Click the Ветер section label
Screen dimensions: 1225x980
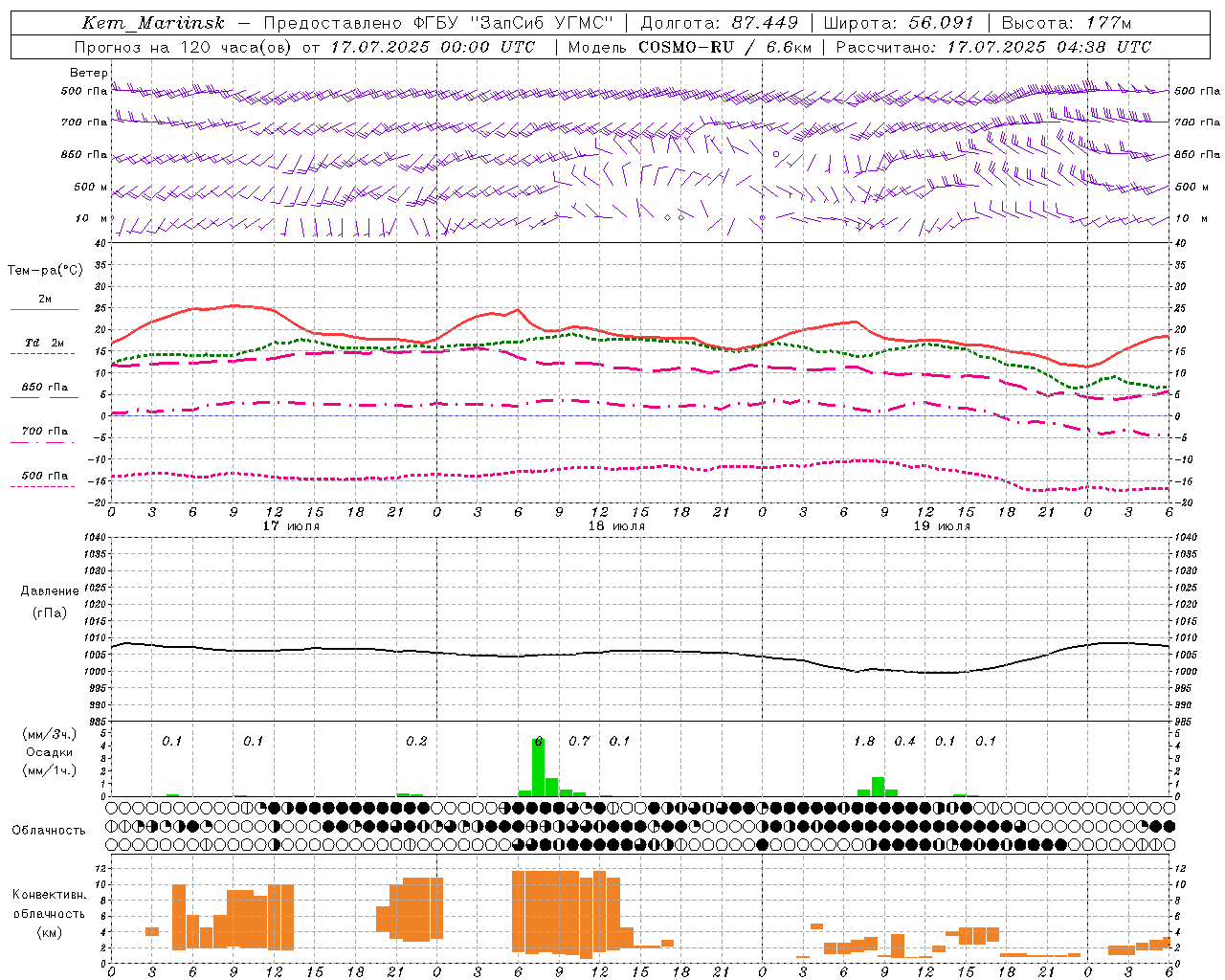[89, 73]
